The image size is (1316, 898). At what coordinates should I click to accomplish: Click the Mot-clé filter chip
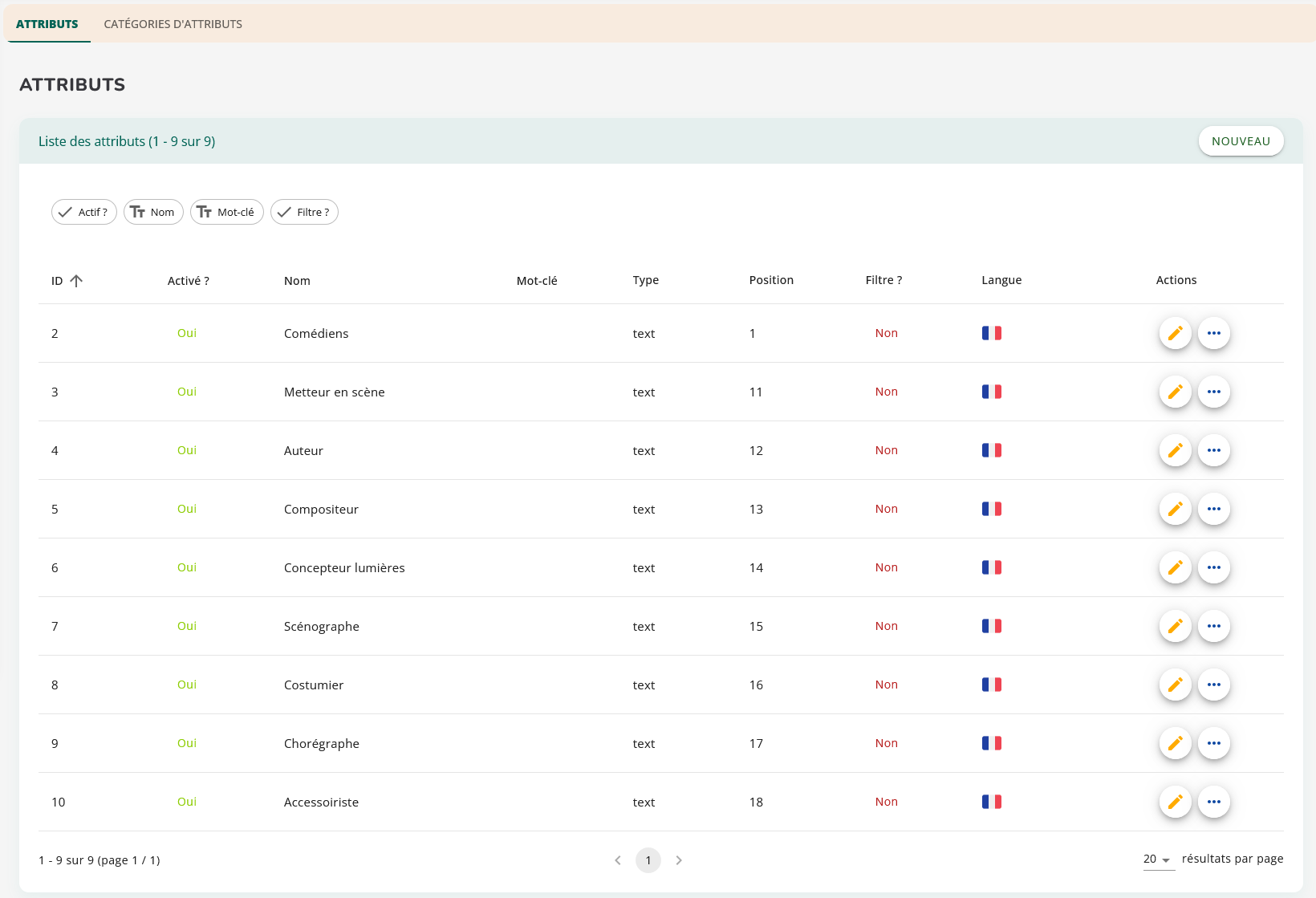[x=226, y=212]
